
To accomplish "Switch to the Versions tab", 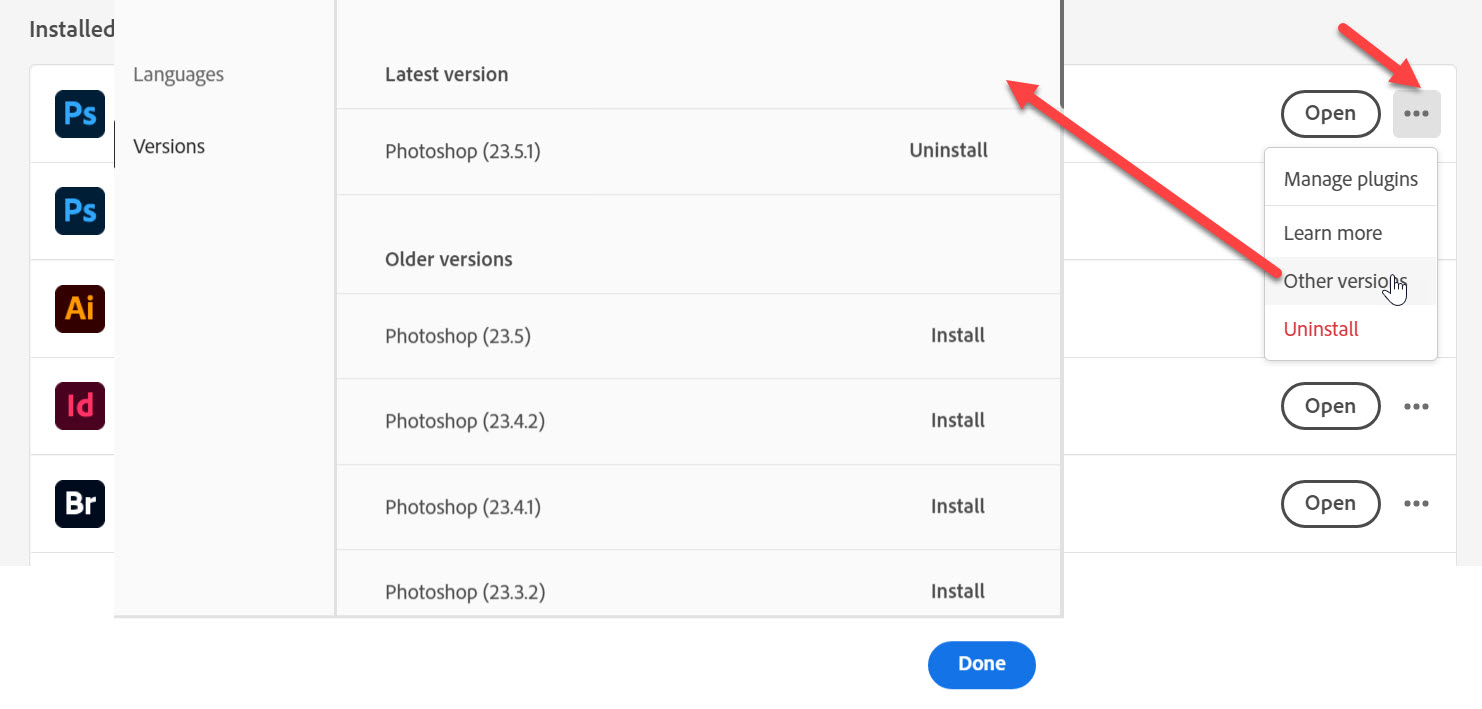I will [x=169, y=147].
